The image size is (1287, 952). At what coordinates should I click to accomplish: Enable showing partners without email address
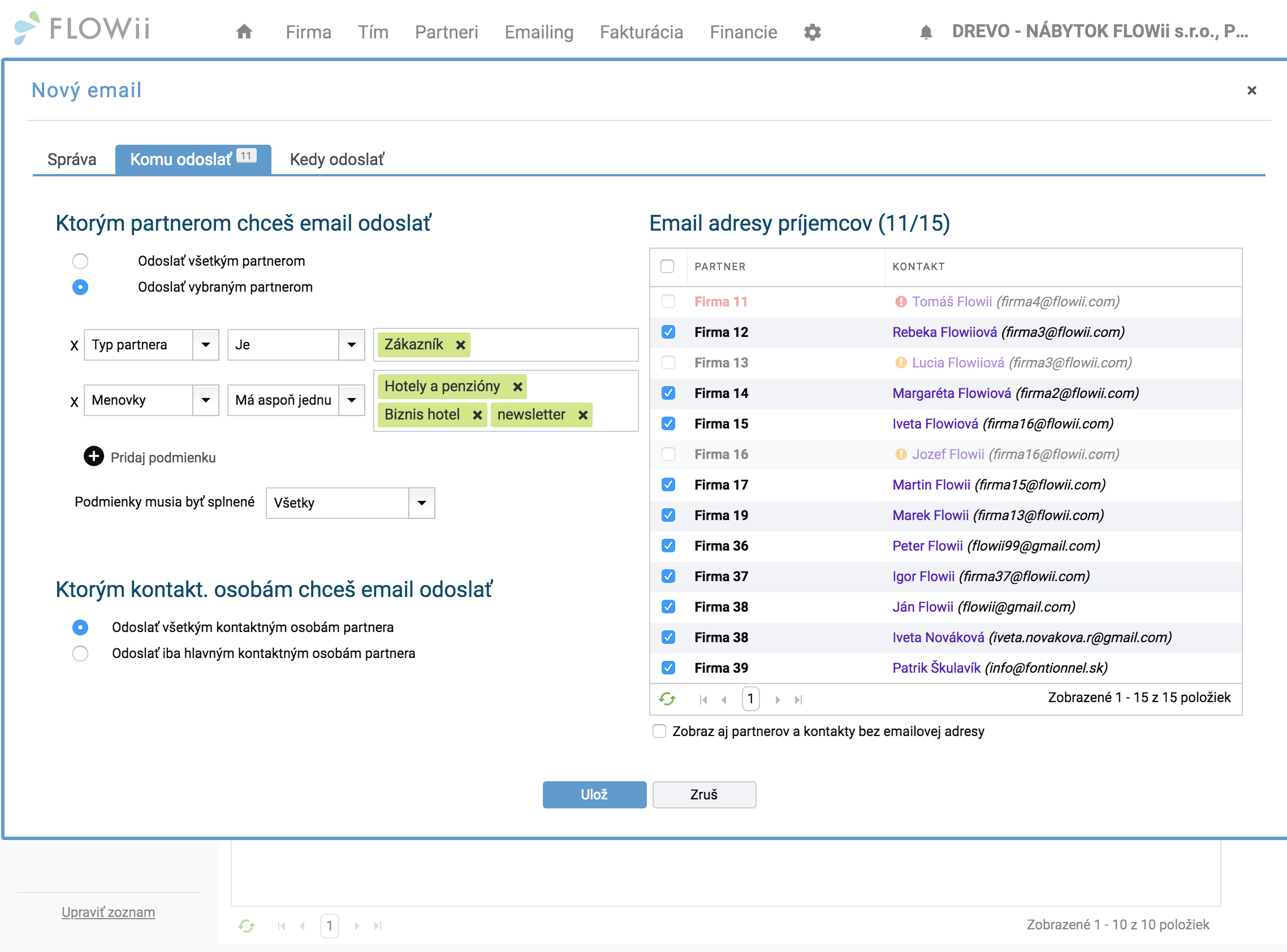click(x=659, y=732)
